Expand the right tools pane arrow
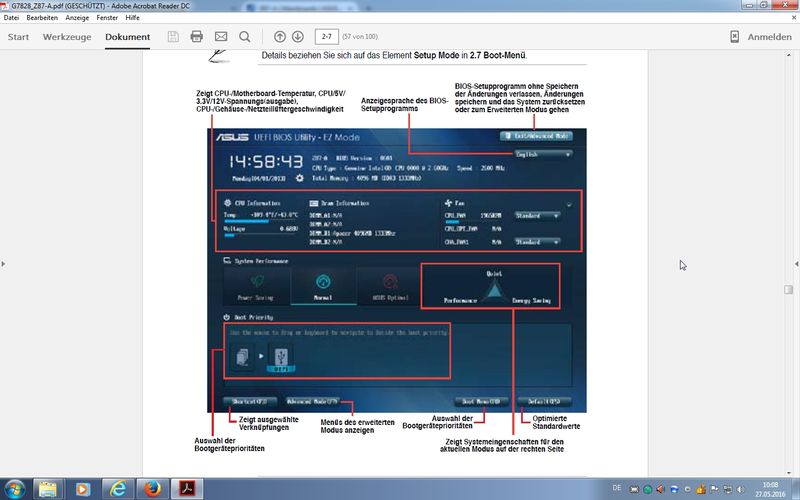 (x=796, y=264)
